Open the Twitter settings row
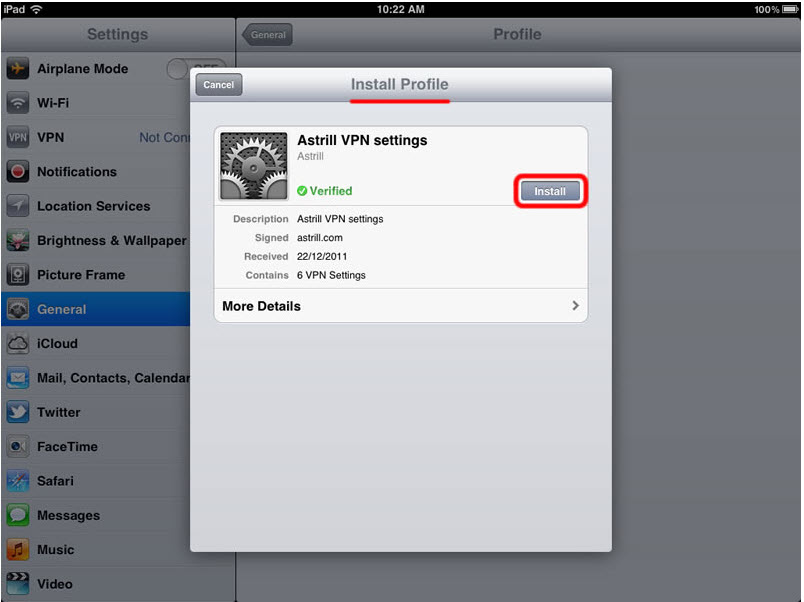 click(x=96, y=412)
